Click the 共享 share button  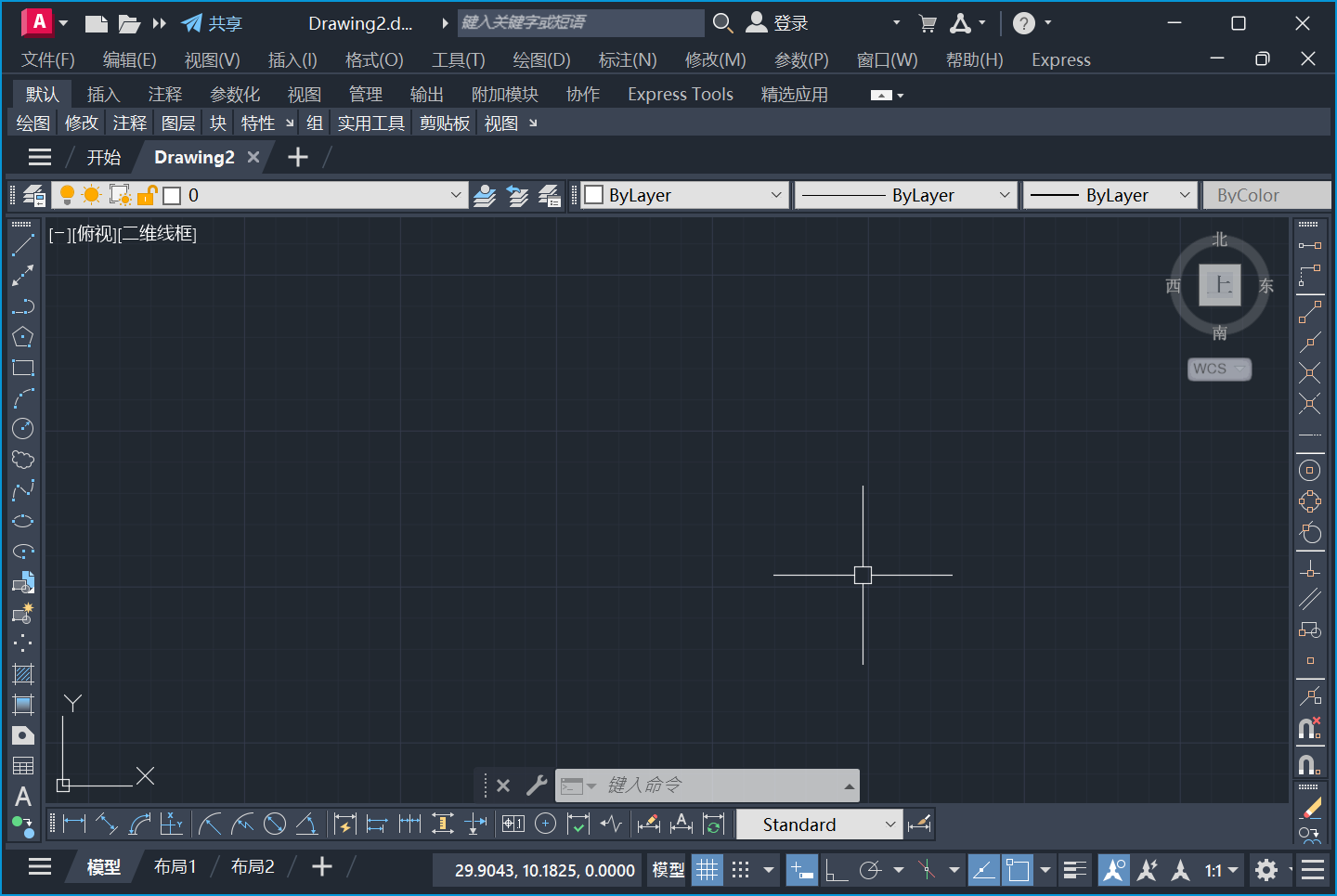[x=212, y=23]
